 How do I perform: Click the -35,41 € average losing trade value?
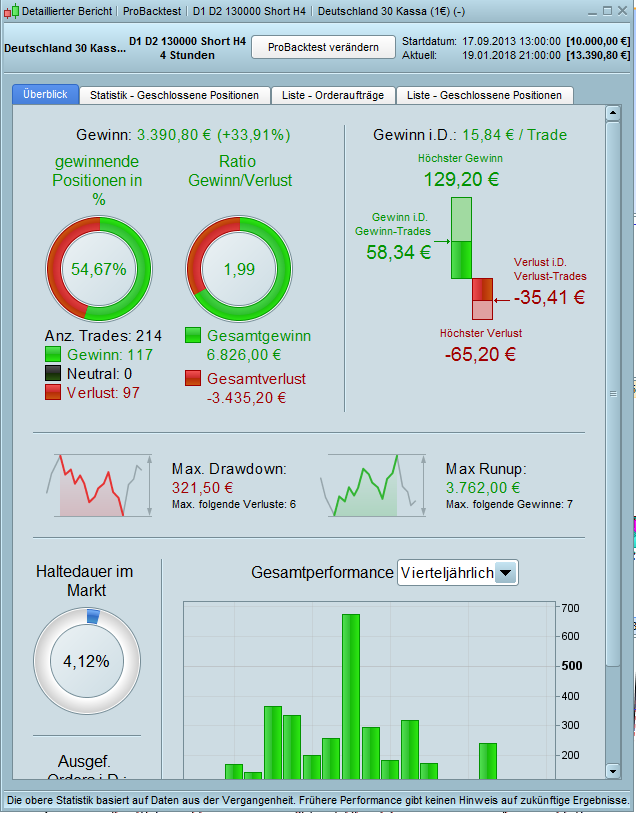pos(549,298)
